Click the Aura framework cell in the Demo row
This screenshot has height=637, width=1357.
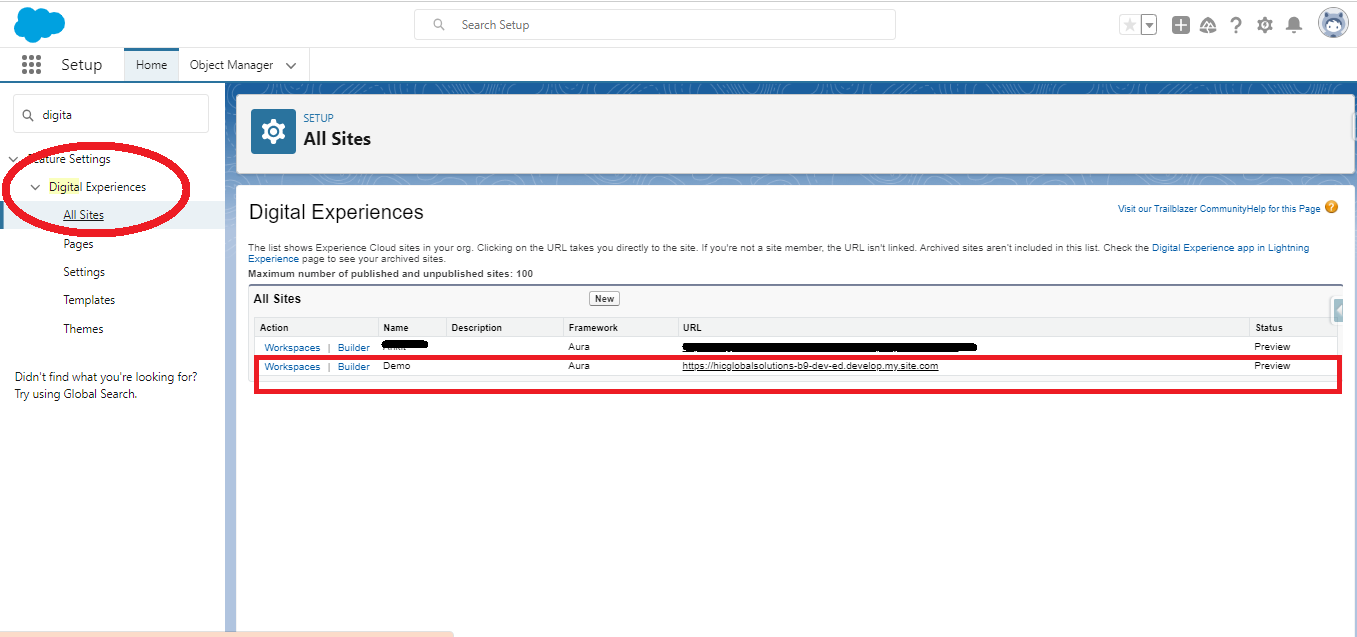579,366
